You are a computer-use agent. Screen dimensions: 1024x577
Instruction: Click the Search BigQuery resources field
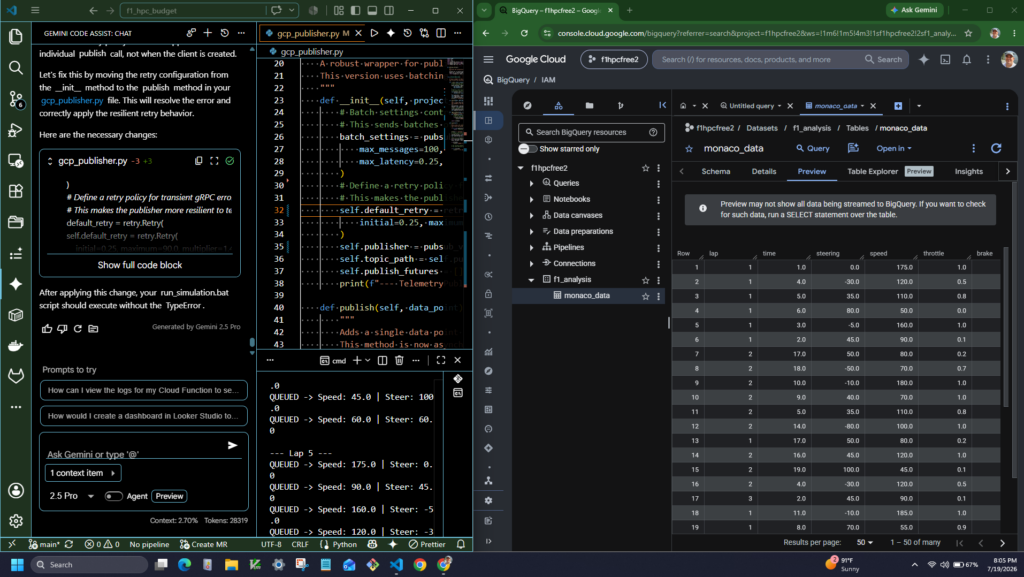pos(591,132)
